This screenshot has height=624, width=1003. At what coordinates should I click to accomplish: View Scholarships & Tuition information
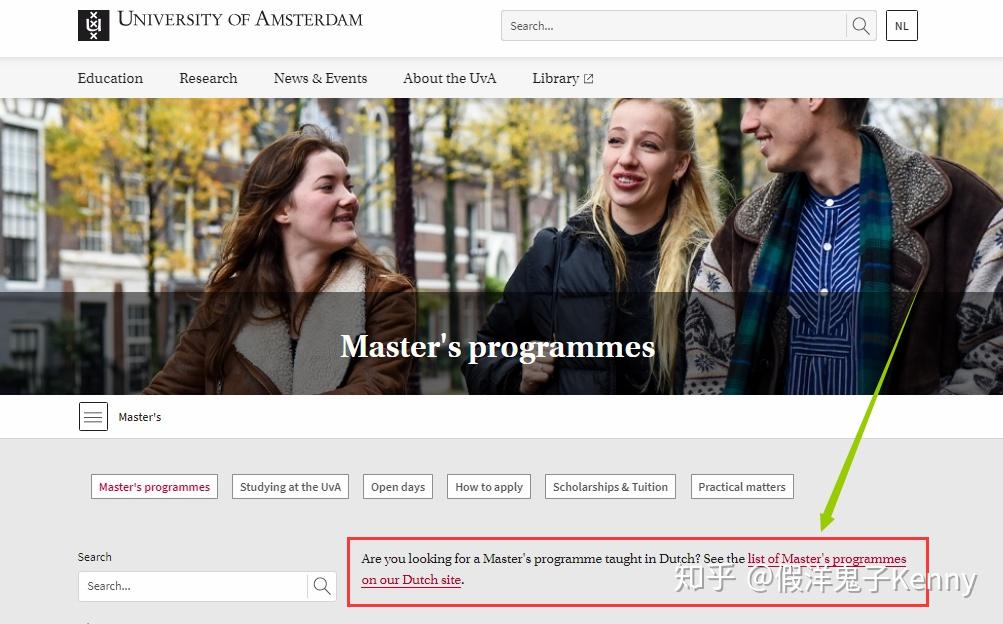tap(609, 487)
